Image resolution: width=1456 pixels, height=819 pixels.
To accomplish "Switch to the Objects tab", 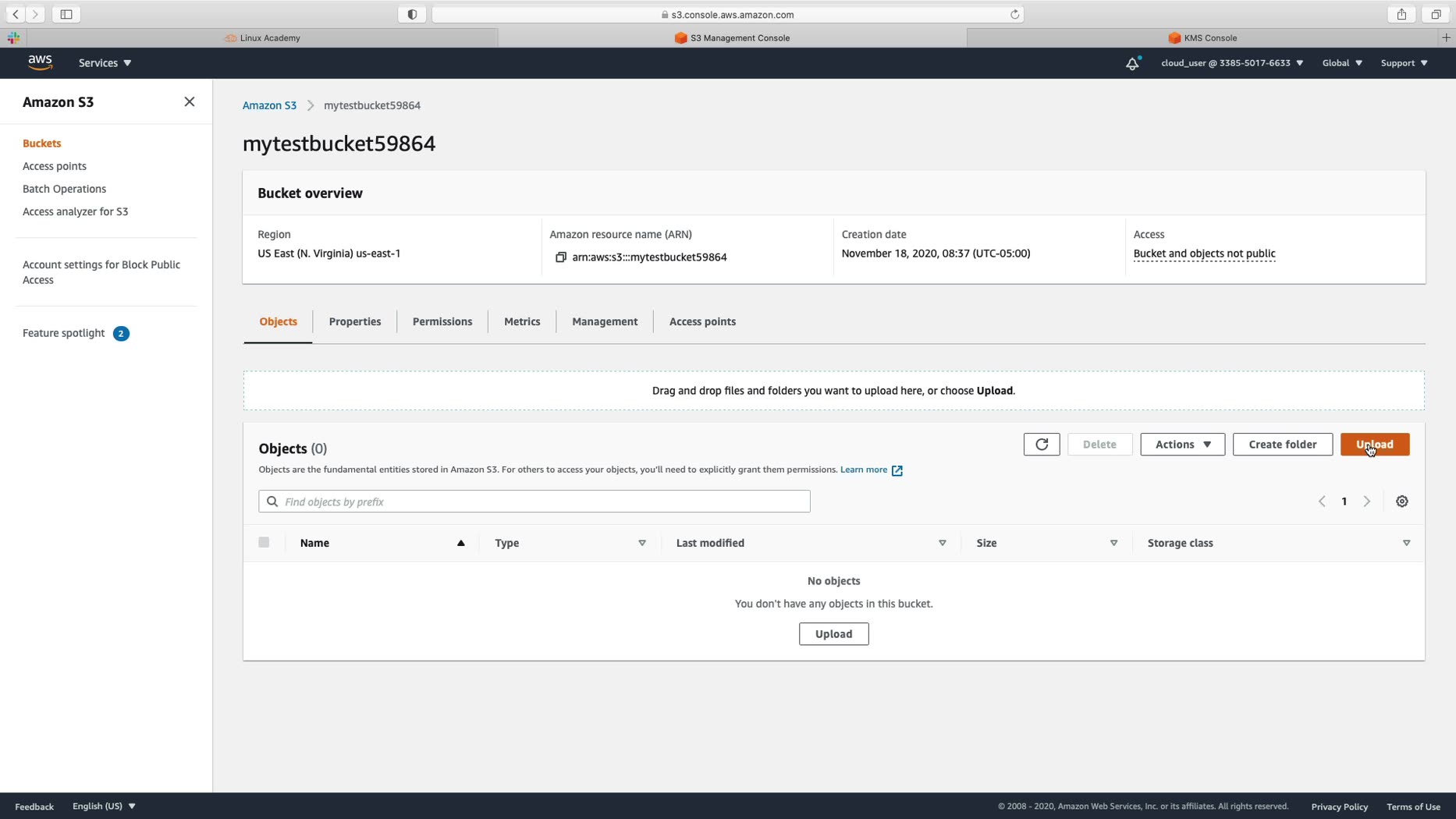I will (x=278, y=322).
